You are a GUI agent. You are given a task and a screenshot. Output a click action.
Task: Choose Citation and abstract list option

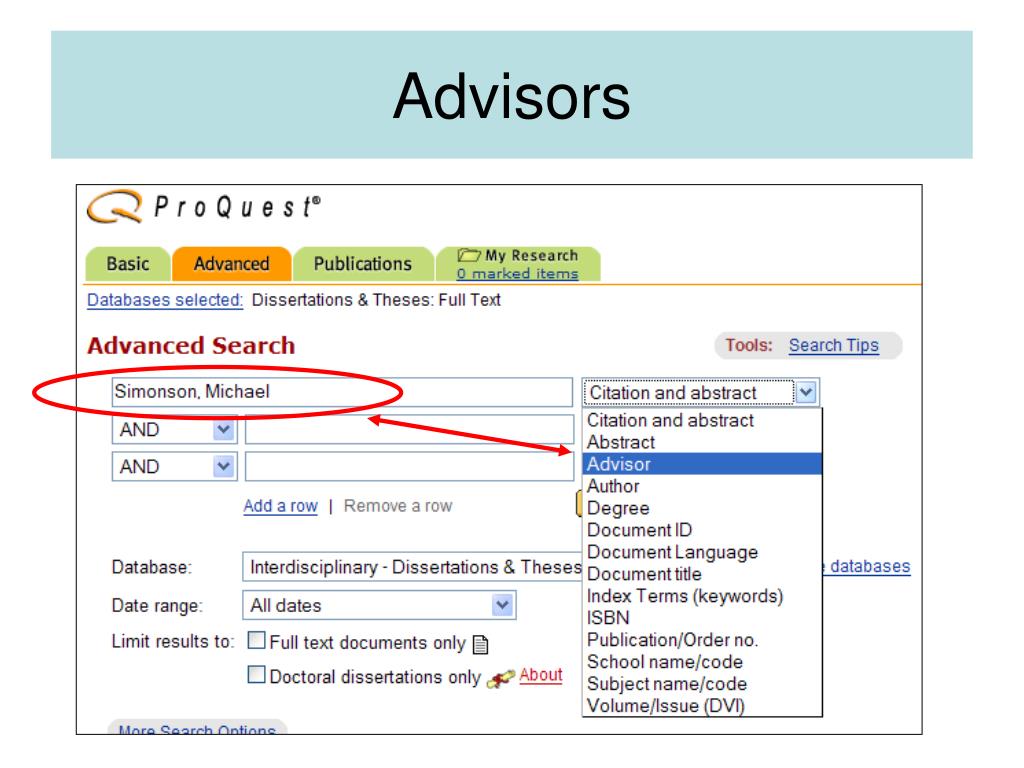701,420
